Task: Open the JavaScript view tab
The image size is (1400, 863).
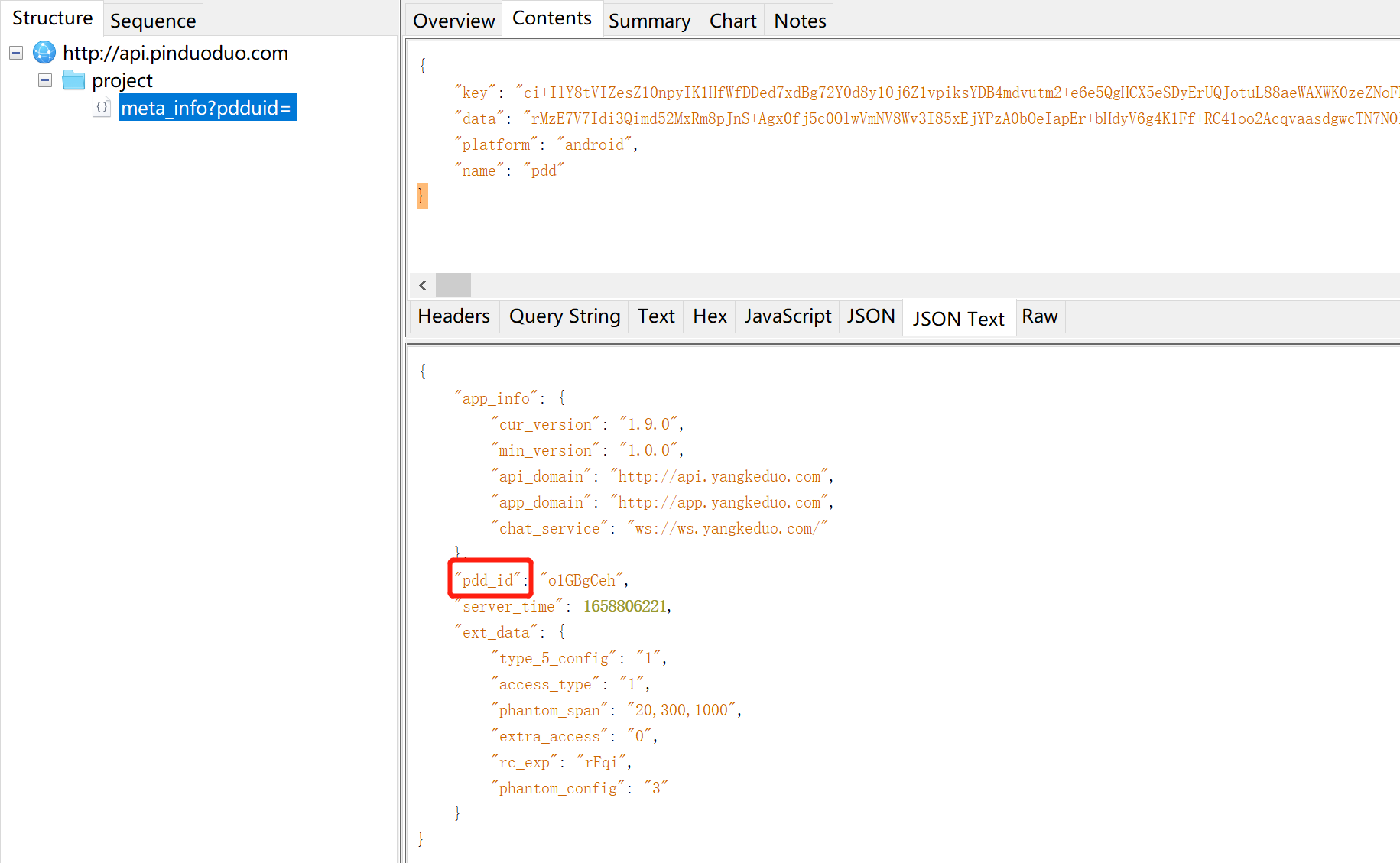Action: (x=788, y=316)
